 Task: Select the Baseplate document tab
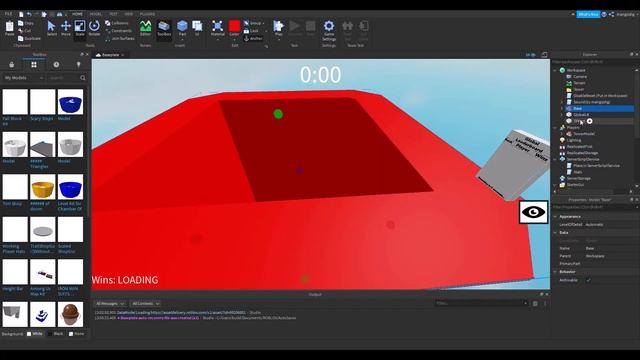pos(110,55)
